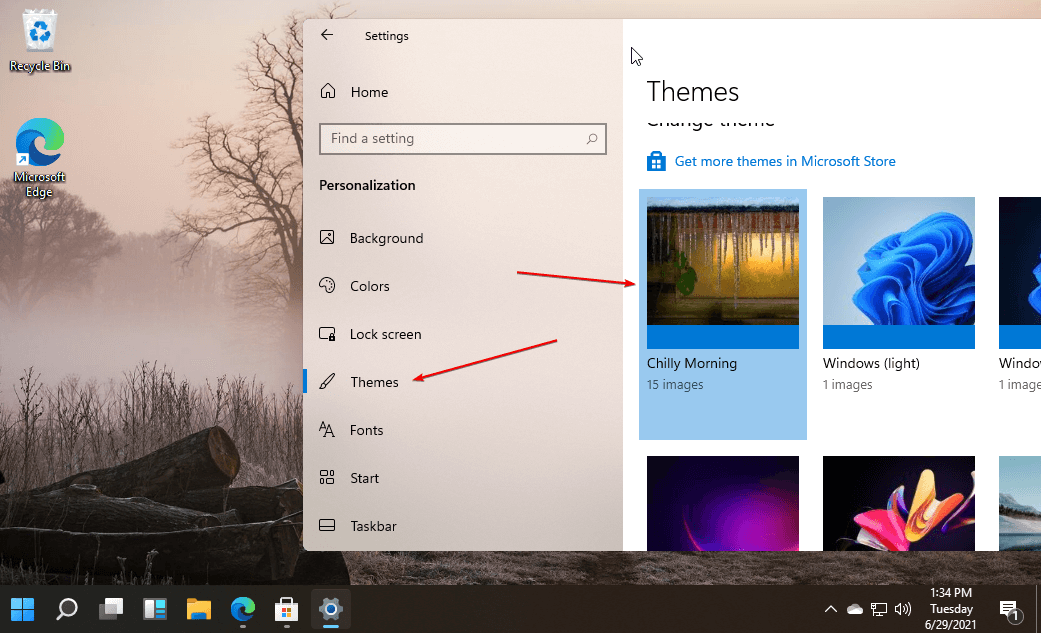Open the Windows Start menu
1041x633 pixels.
coord(22,609)
